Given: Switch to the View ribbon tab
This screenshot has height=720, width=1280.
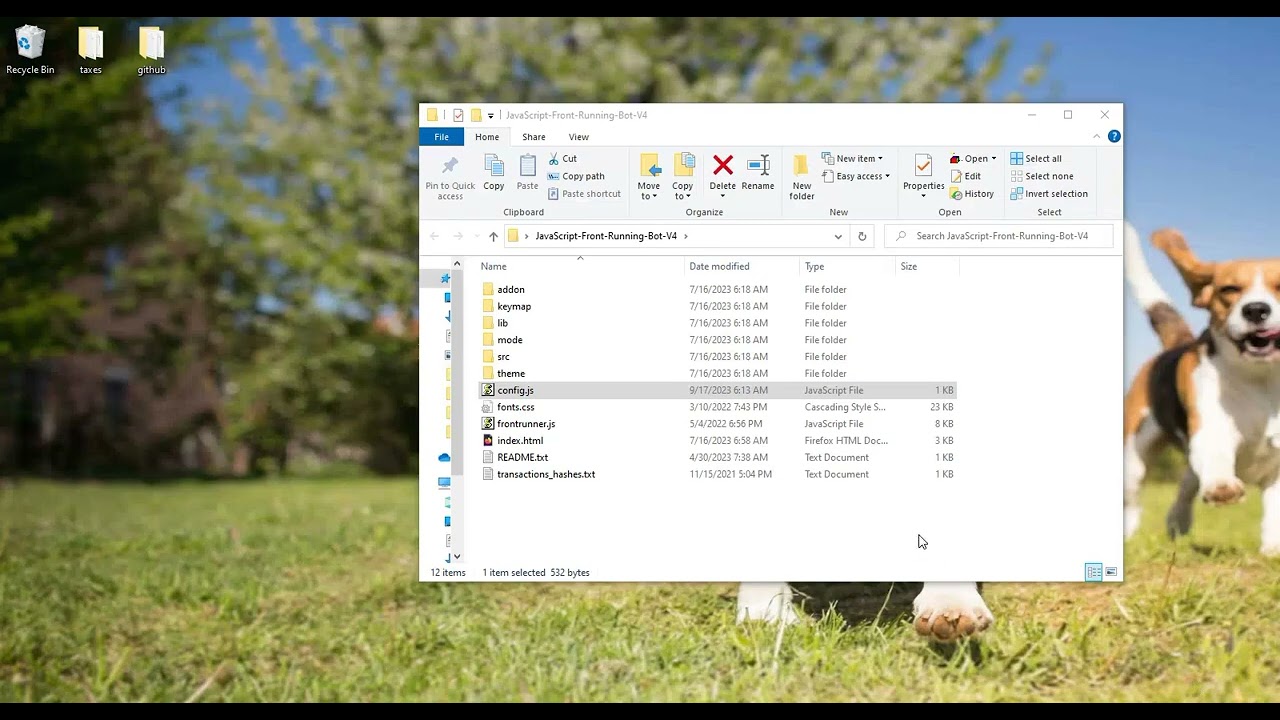Looking at the screenshot, I should click(x=579, y=137).
